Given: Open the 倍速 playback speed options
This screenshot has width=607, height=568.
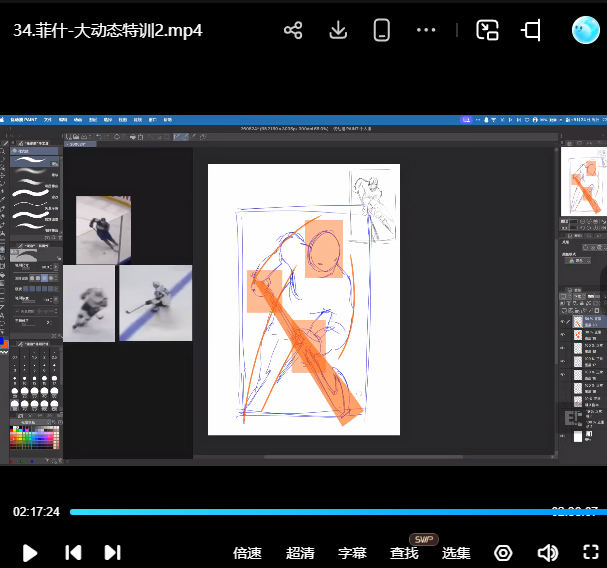Looking at the screenshot, I should 247,553.
